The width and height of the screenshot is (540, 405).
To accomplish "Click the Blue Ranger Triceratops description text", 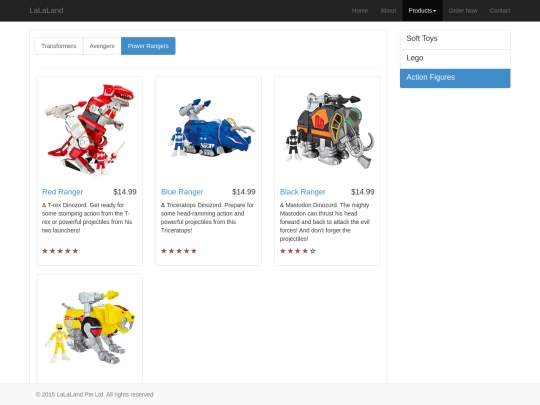I will pos(207,218).
